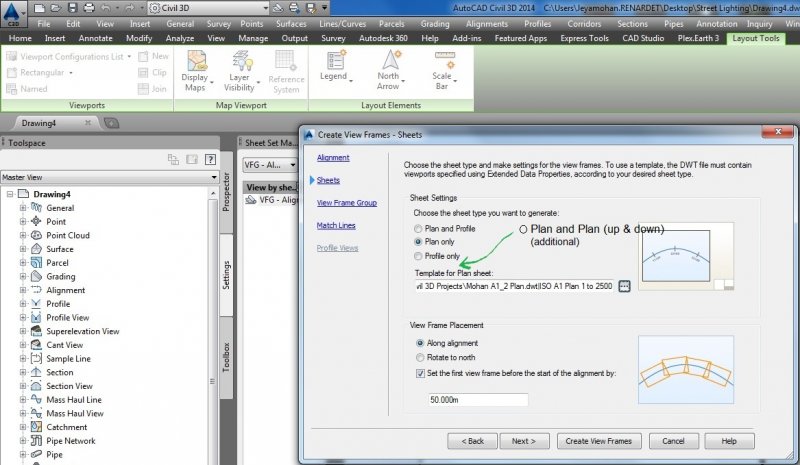Open Help from the wizard dialog
The height and width of the screenshot is (465, 800).
729,441
